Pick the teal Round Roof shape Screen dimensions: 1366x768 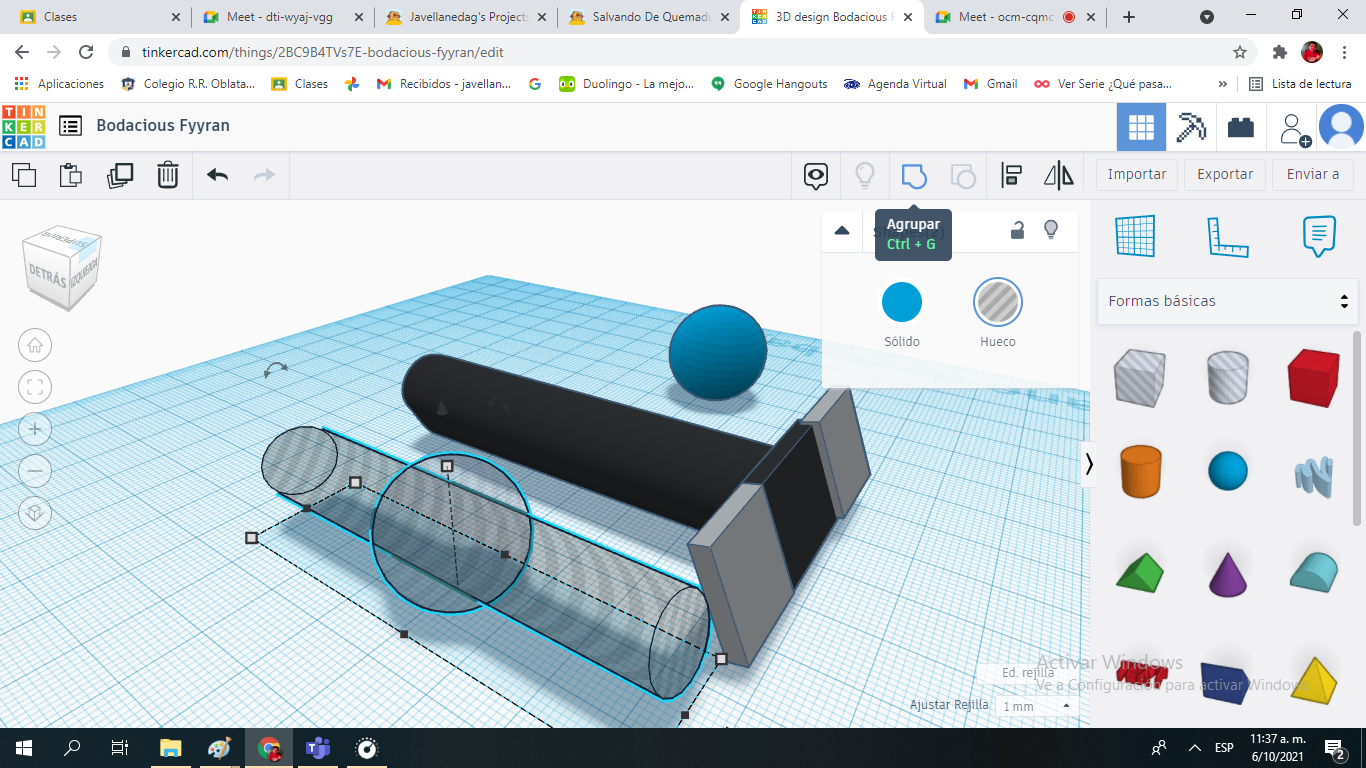coord(1313,571)
